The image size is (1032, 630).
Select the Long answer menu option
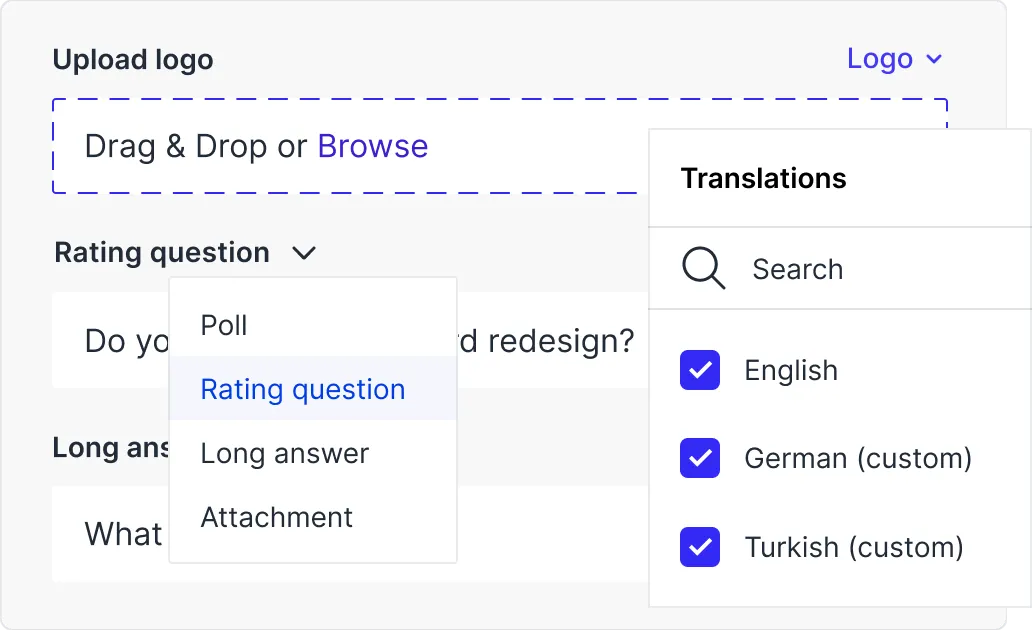point(285,454)
